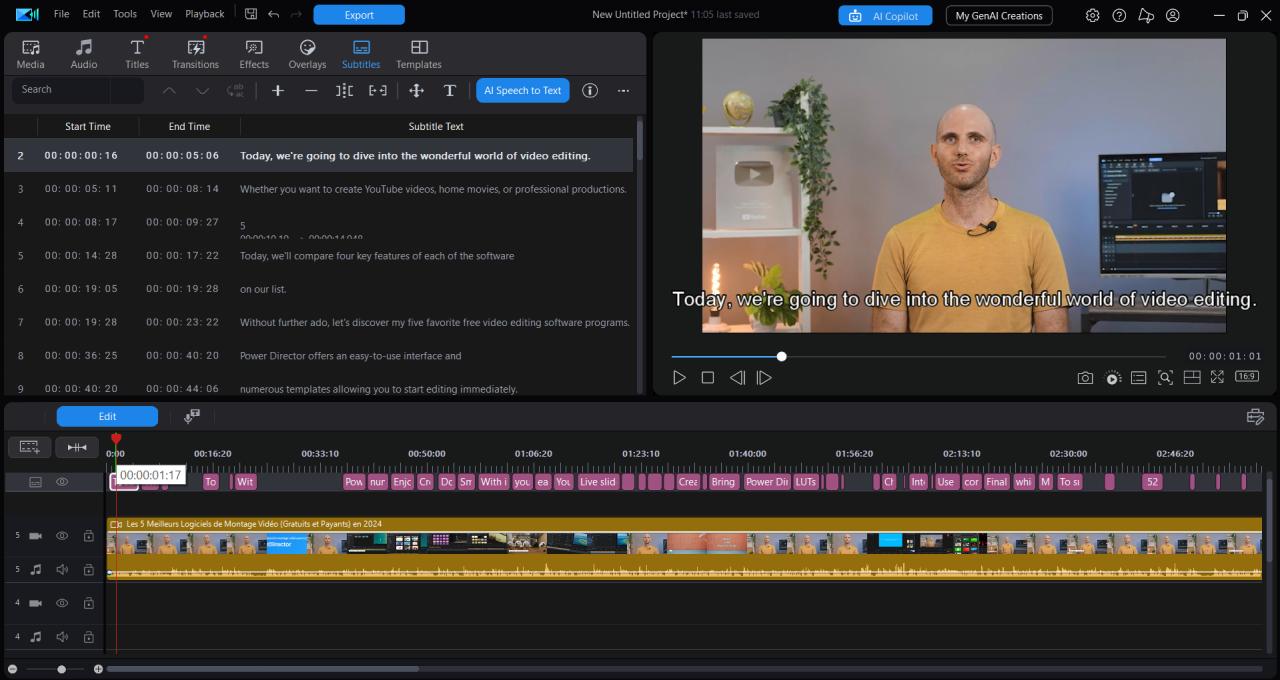Lock video track 4 with the lock icon
This screenshot has height=680, width=1280.
click(88, 603)
